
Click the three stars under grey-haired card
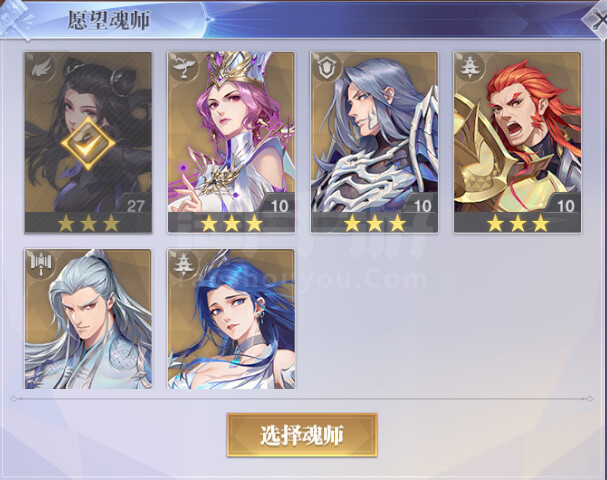point(375,223)
